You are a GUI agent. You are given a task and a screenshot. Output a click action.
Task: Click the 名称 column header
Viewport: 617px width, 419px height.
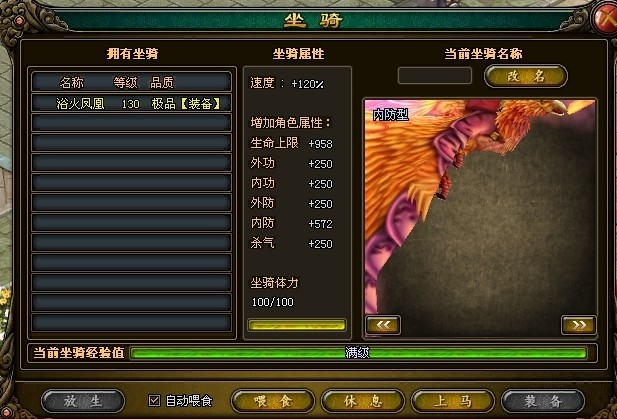click(72, 83)
